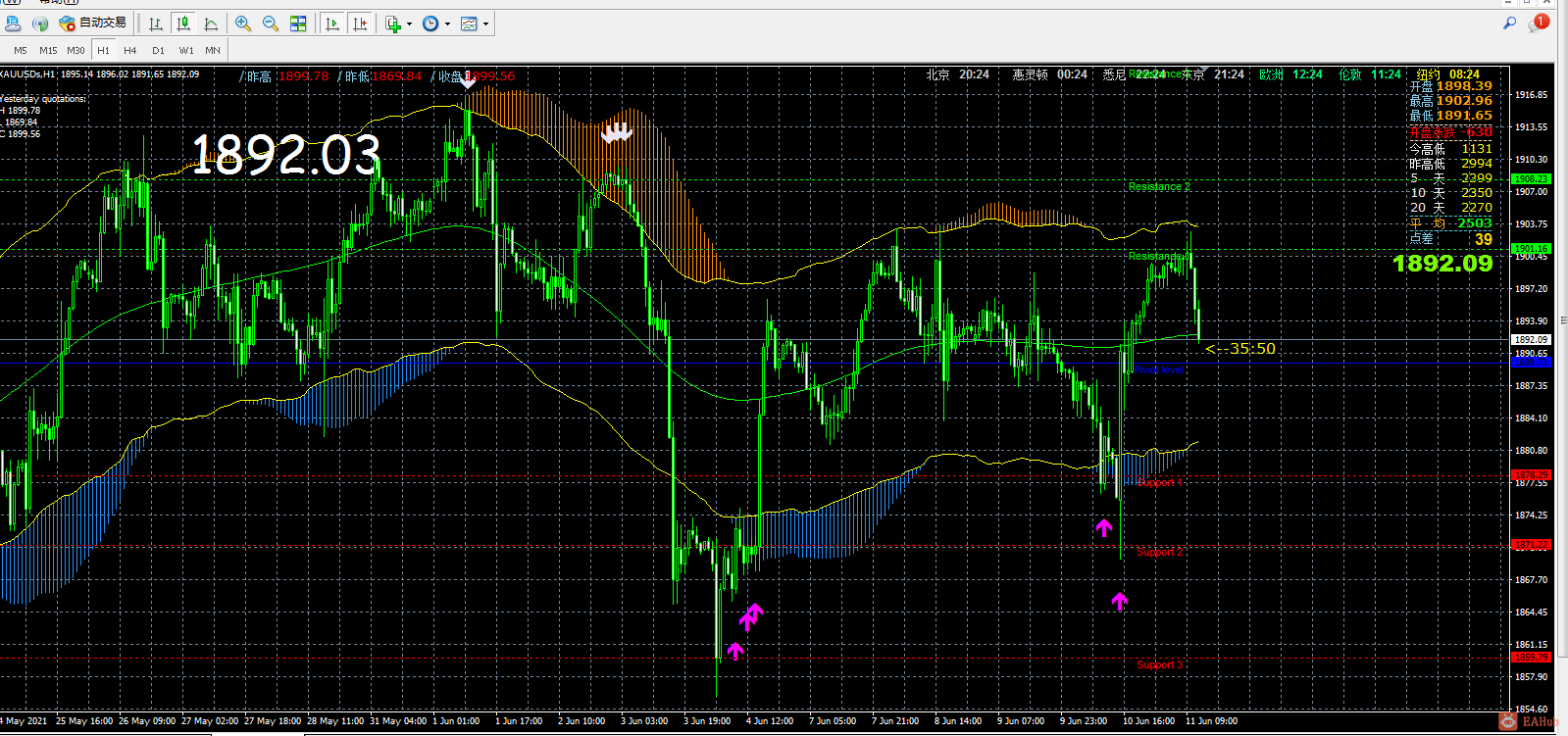The width and height of the screenshot is (1568, 736).
Task: Select the H1 timeframe
Action: [x=103, y=50]
